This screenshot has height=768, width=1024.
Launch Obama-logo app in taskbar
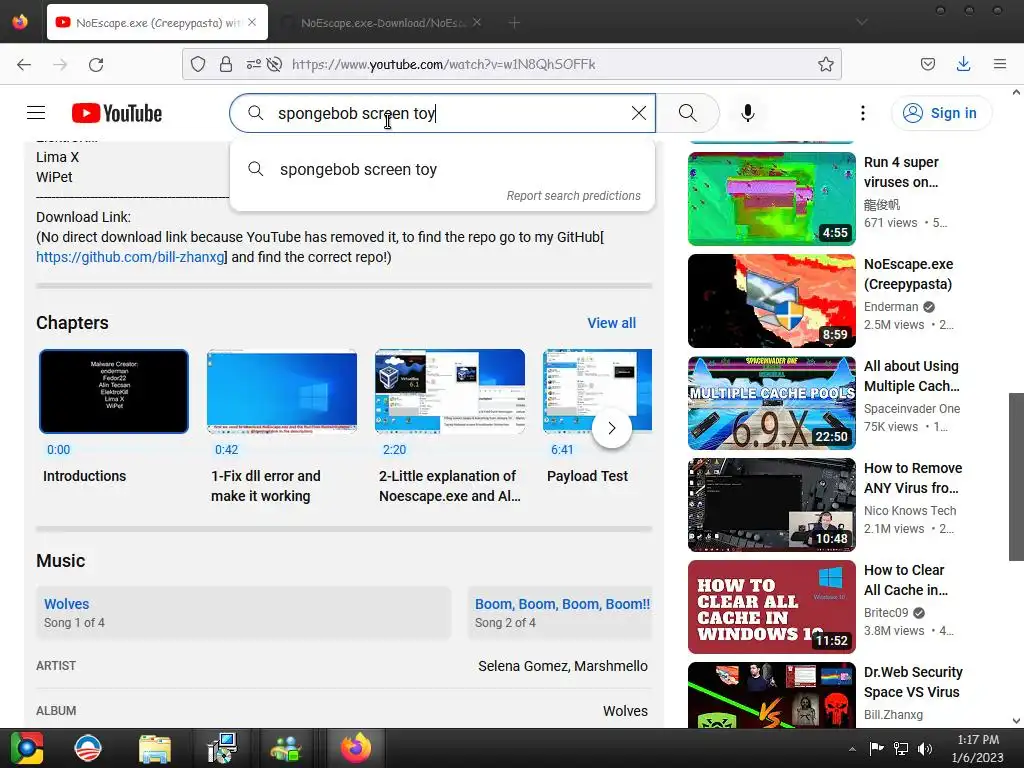(x=88, y=748)
